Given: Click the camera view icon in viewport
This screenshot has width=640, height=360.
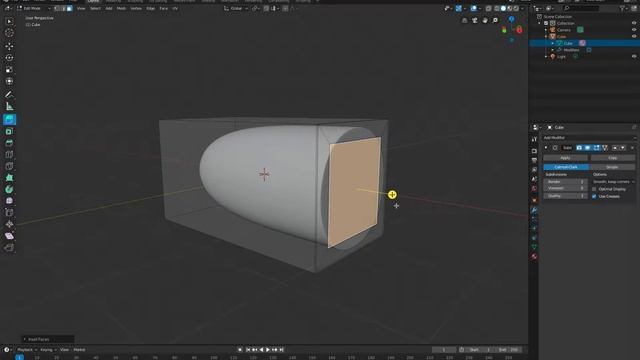Looking at the screenshot, I should (475, 20).
